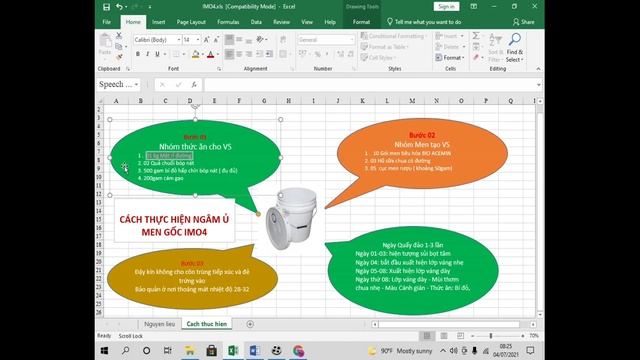Screen dimensions: 640x360
Task: Select the white bucket picture
Action: point(291,218)
